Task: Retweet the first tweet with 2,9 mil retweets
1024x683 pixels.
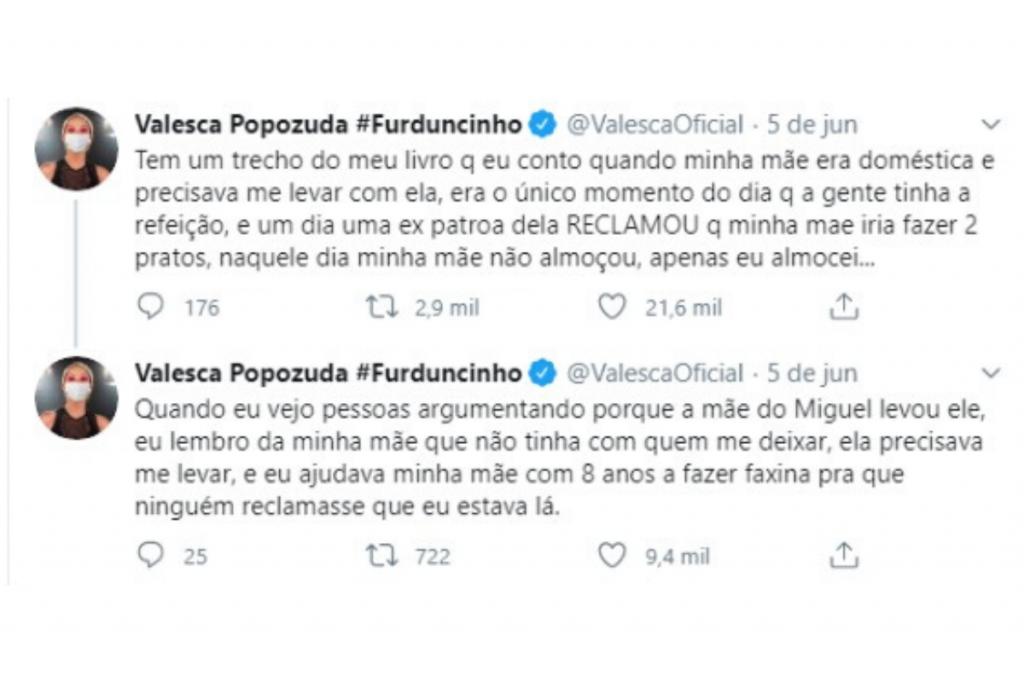Action: (x=381, y=308)
